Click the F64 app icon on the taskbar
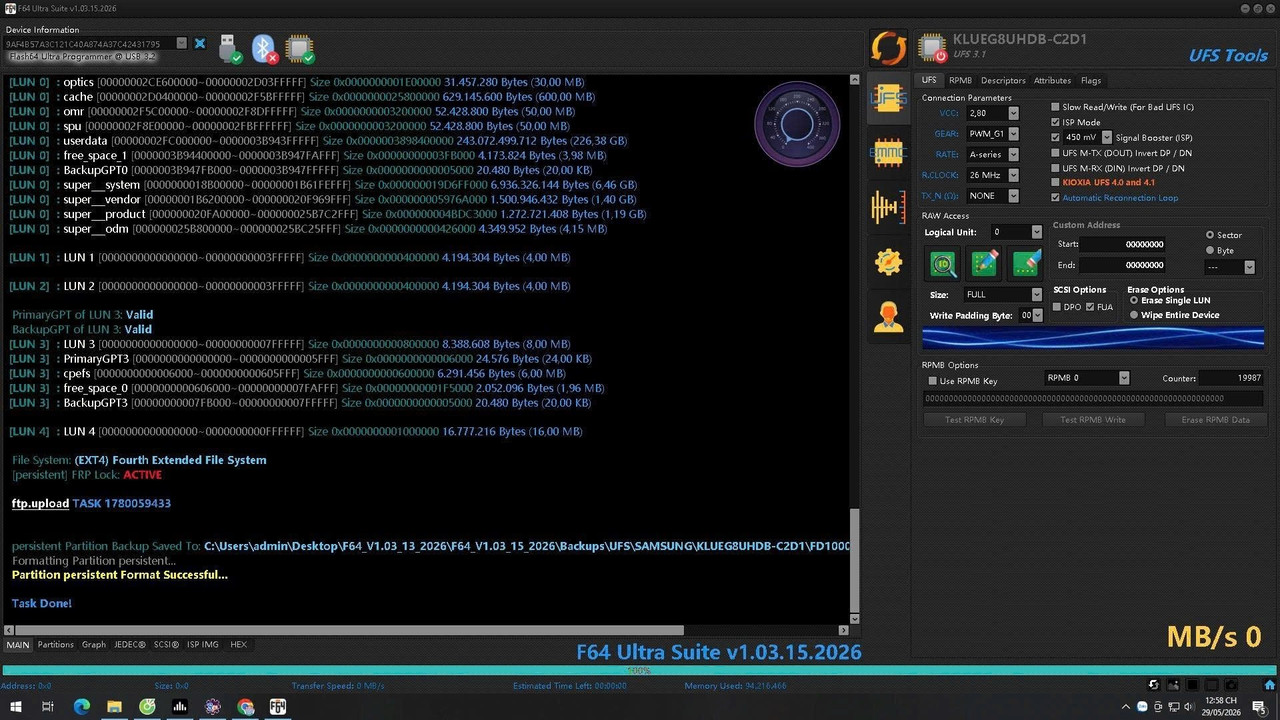 [x=278, y=707]
